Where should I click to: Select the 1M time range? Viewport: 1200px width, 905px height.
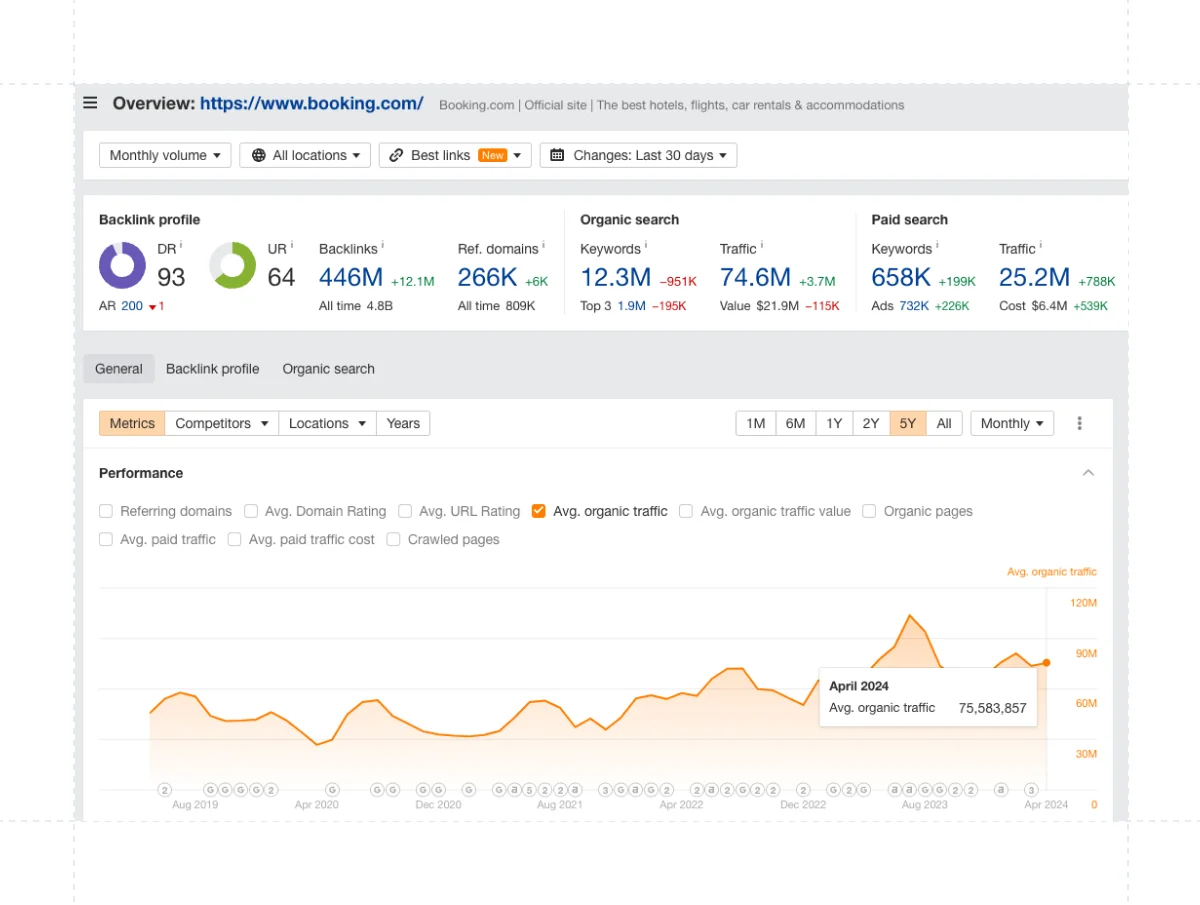tap(756, 423)
